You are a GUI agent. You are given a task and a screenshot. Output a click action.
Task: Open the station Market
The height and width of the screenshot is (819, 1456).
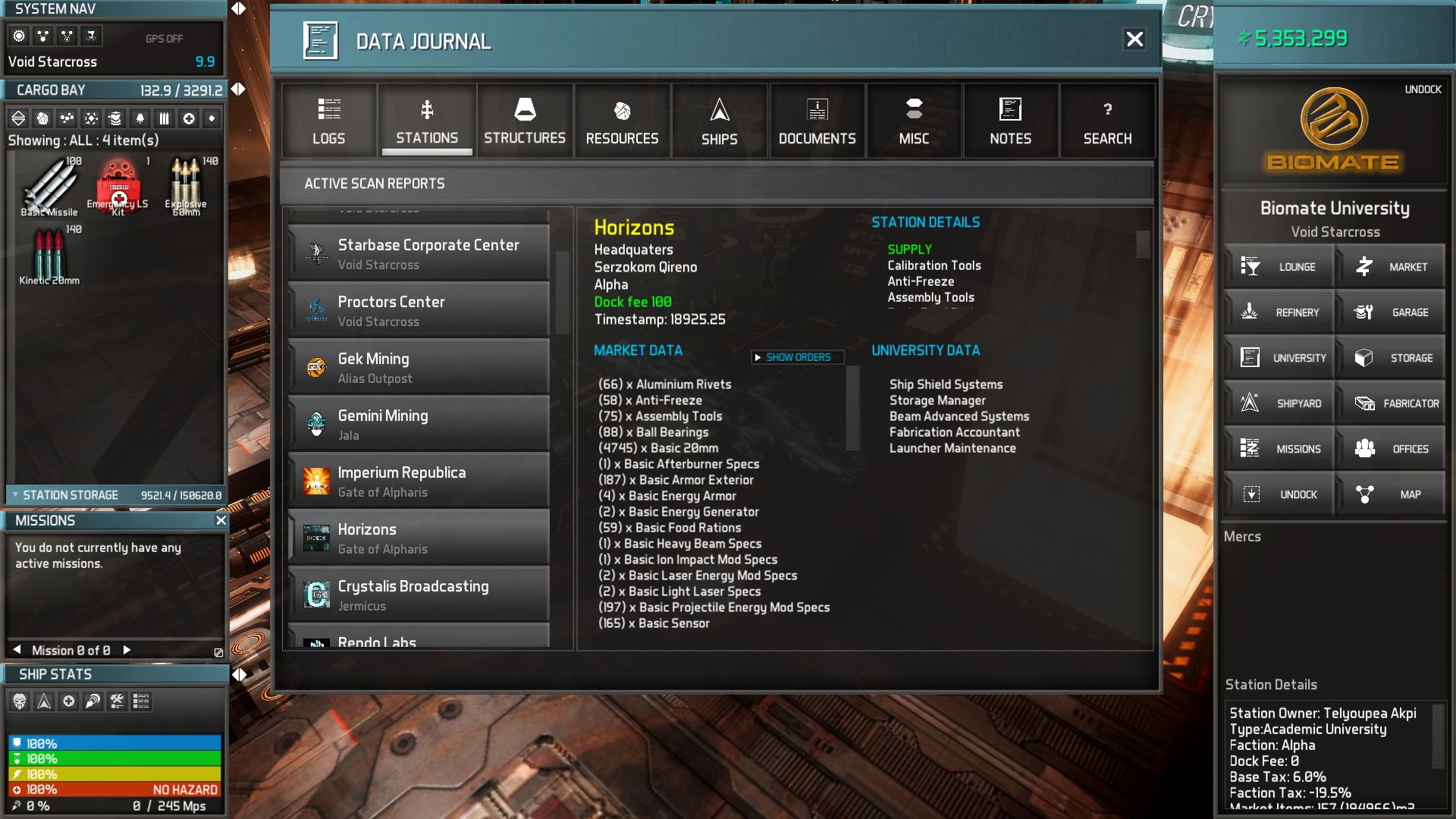tap(1391, 267)
